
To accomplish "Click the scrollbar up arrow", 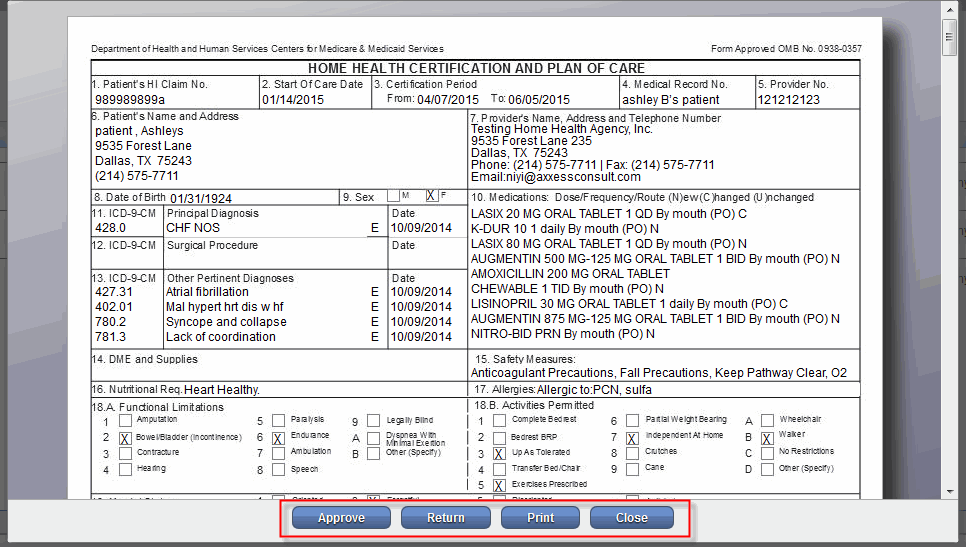I will [x=949, y=9].
